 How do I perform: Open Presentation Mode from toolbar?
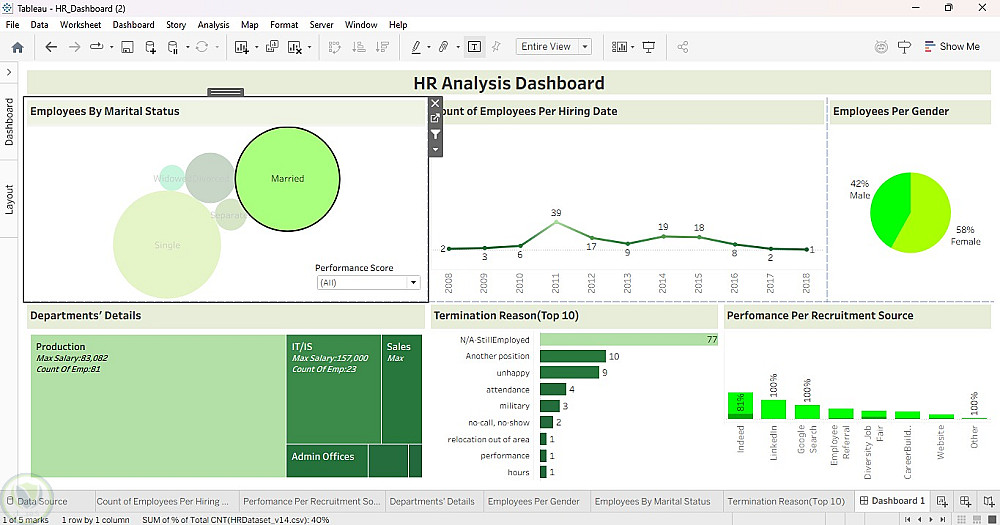coord(649,47)
